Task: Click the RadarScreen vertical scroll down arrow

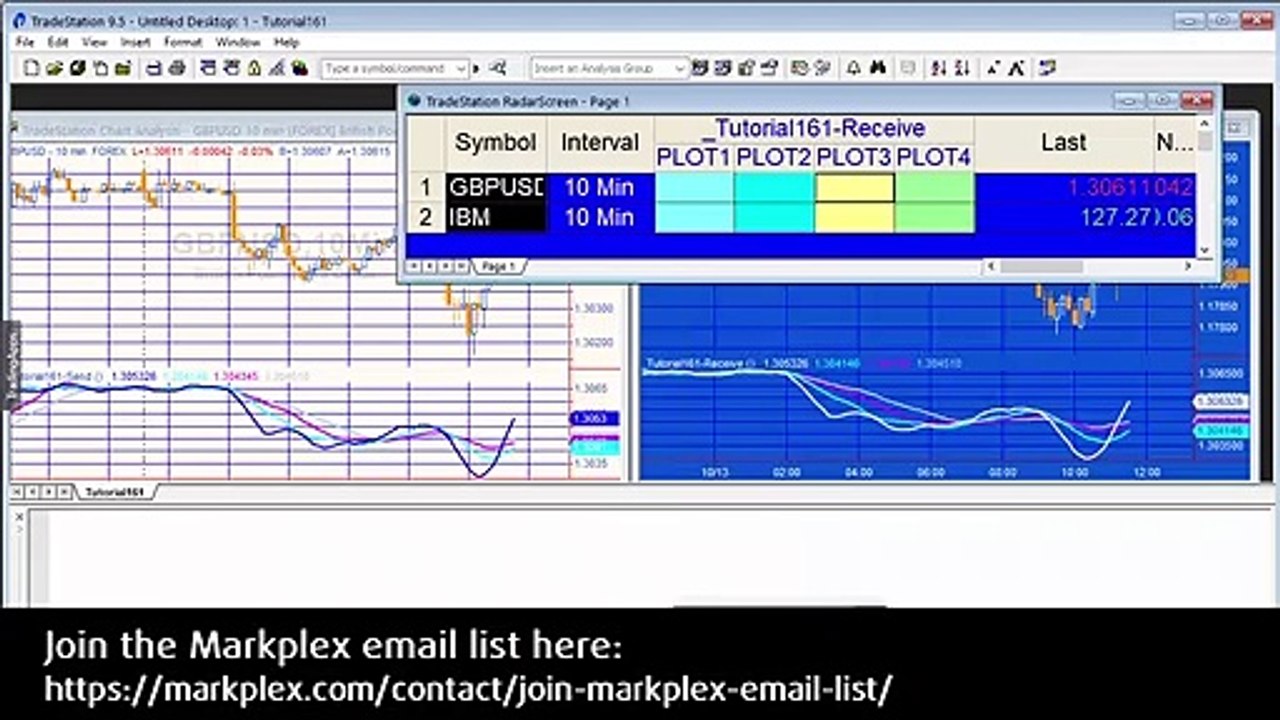Action: click(1204, 250)
